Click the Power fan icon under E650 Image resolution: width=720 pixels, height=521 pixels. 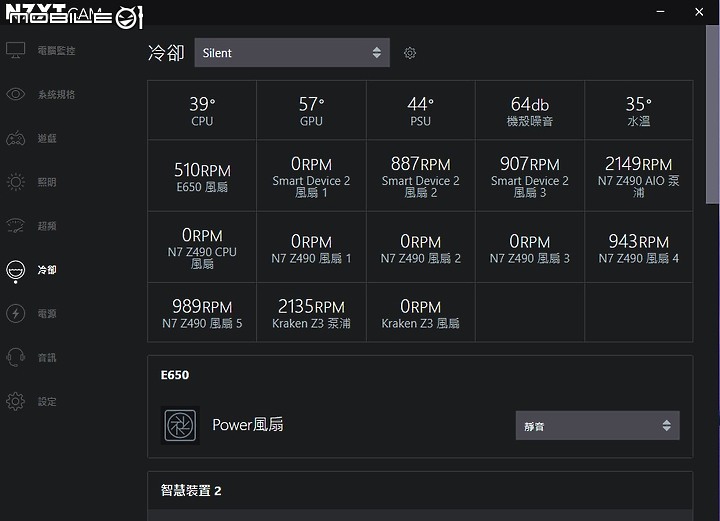click(x=180, y=425)
